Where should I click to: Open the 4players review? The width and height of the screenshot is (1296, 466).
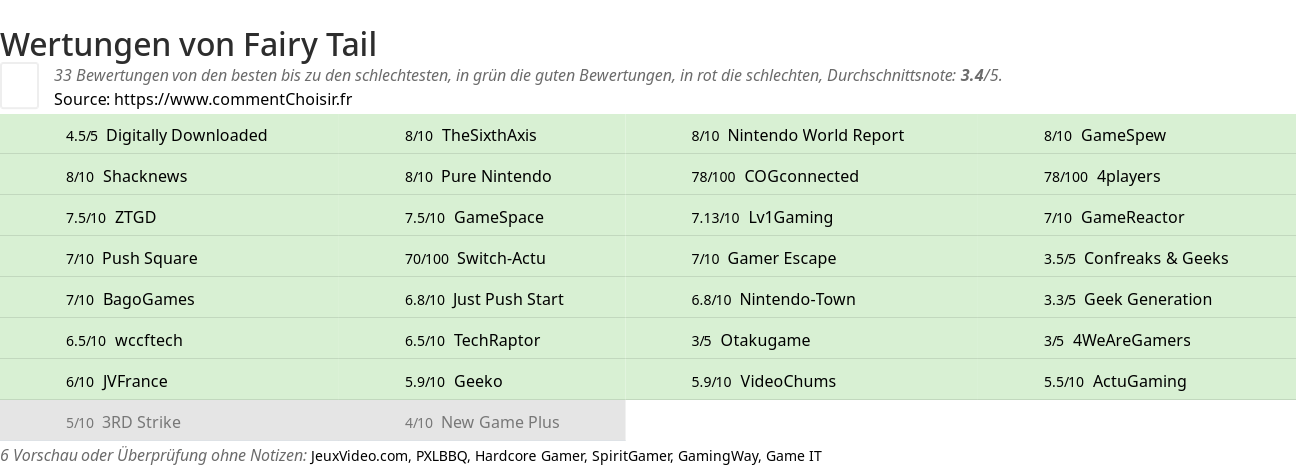[x=1129, y=176]
